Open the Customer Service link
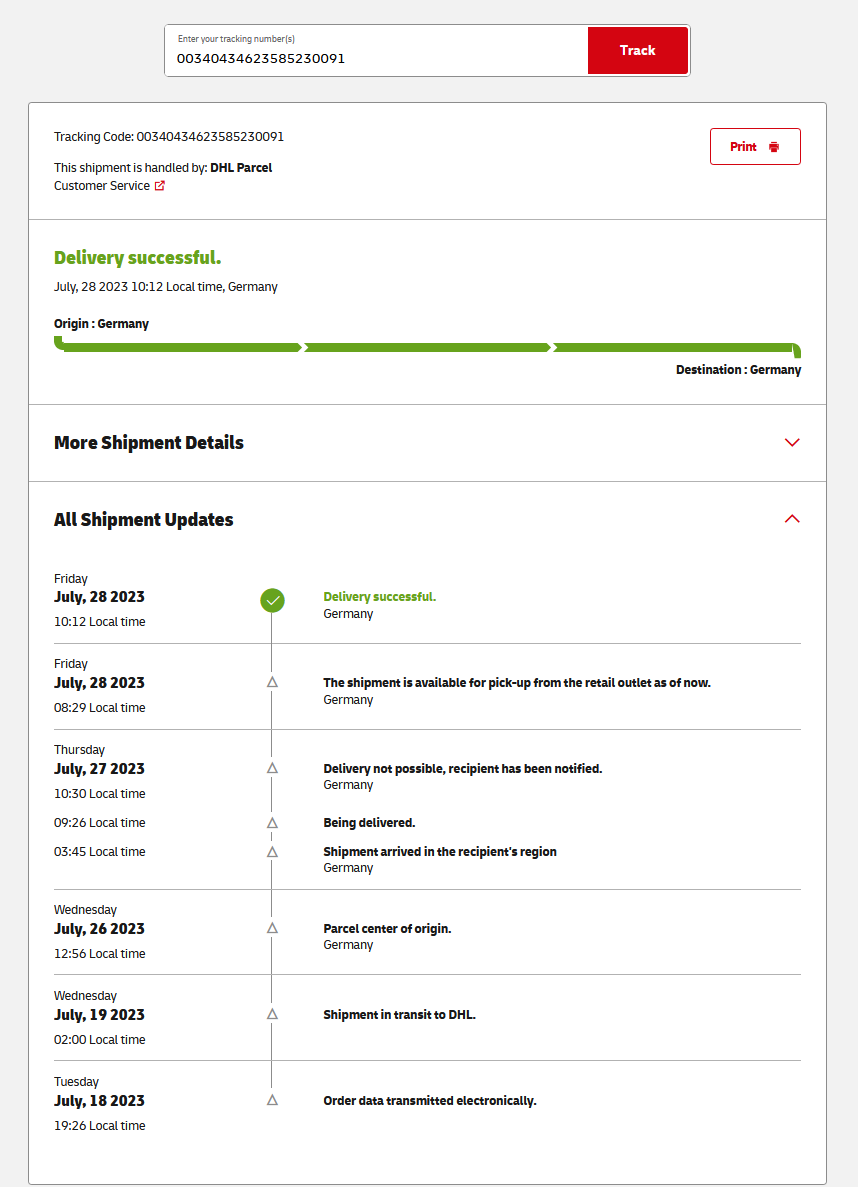 tap(102, 186)
